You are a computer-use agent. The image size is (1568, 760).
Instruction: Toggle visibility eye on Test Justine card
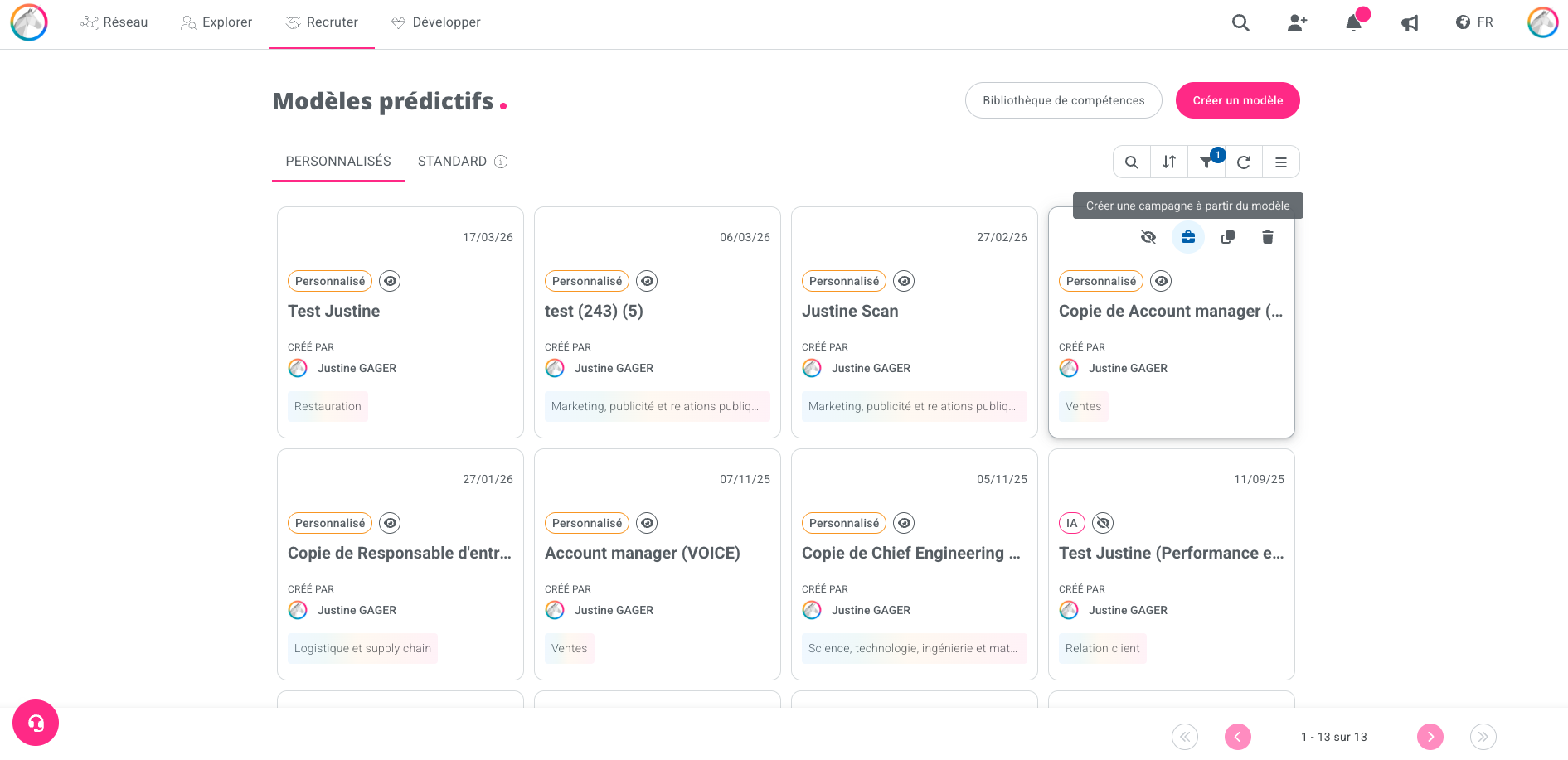pos(390,281)
